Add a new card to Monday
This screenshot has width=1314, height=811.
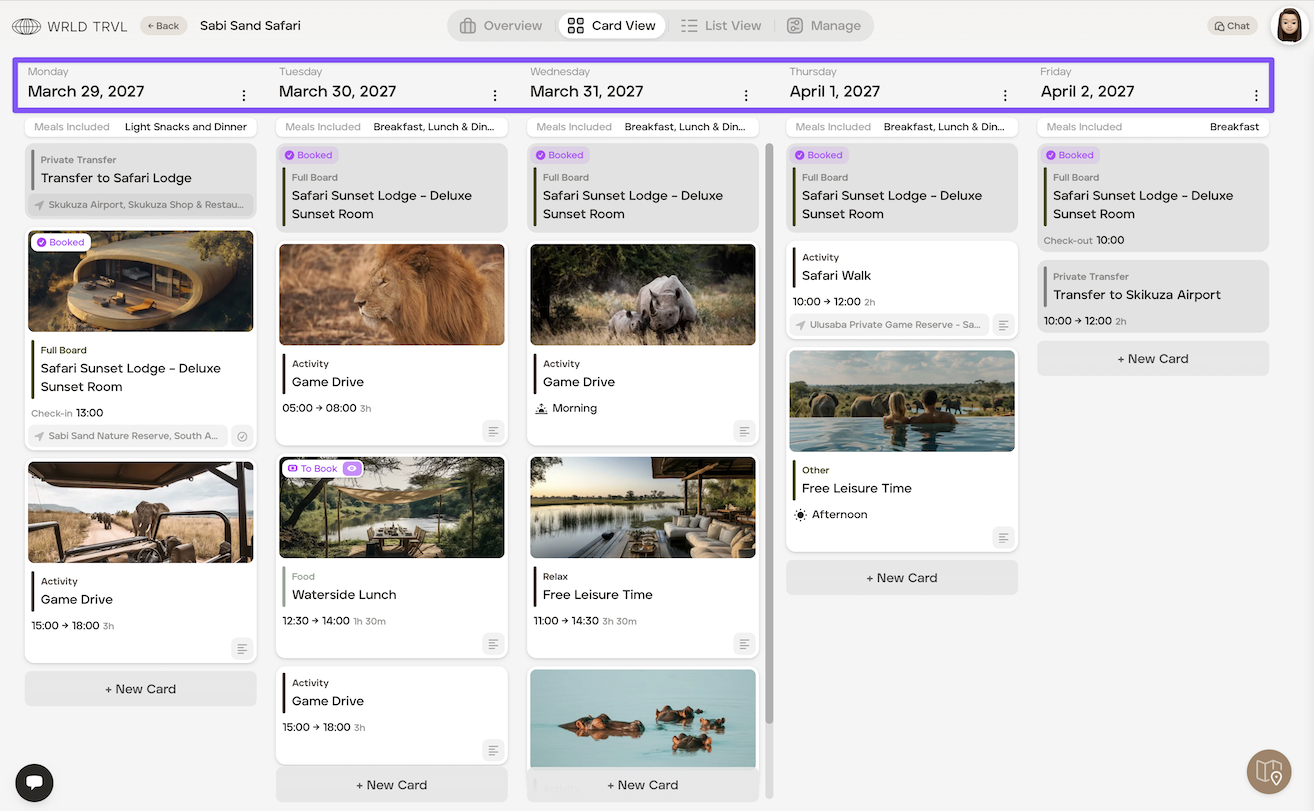point(141,689)
